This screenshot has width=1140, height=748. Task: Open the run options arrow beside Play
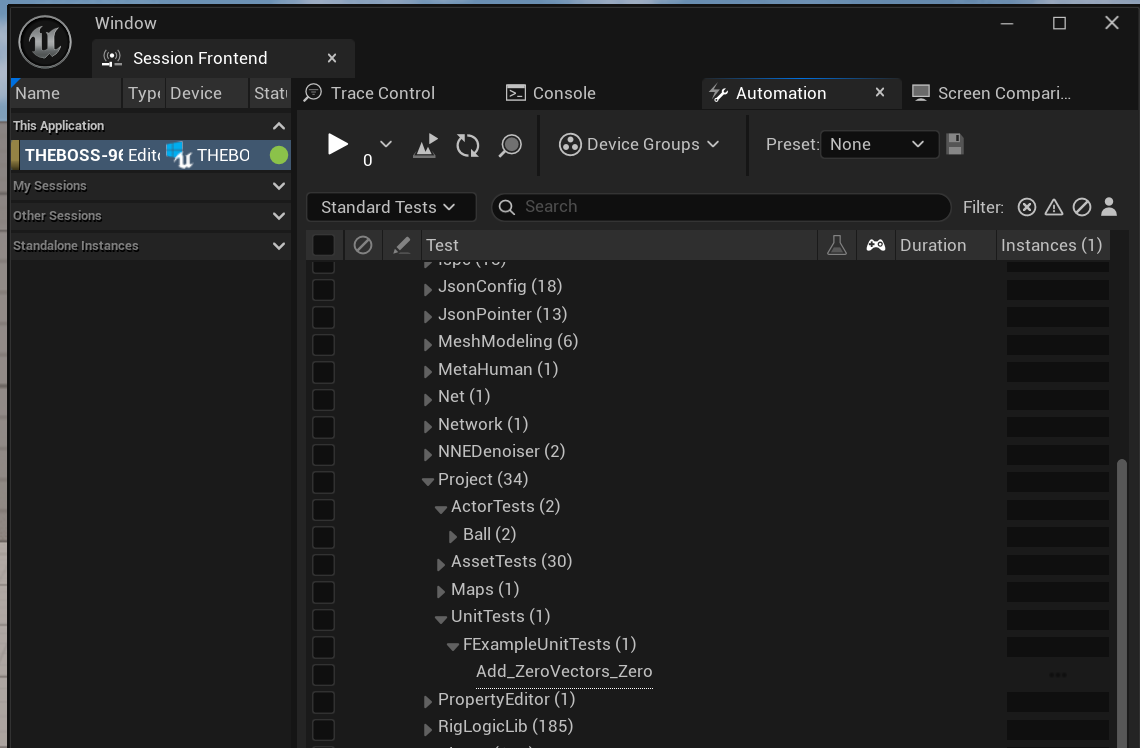click(386, 144)
